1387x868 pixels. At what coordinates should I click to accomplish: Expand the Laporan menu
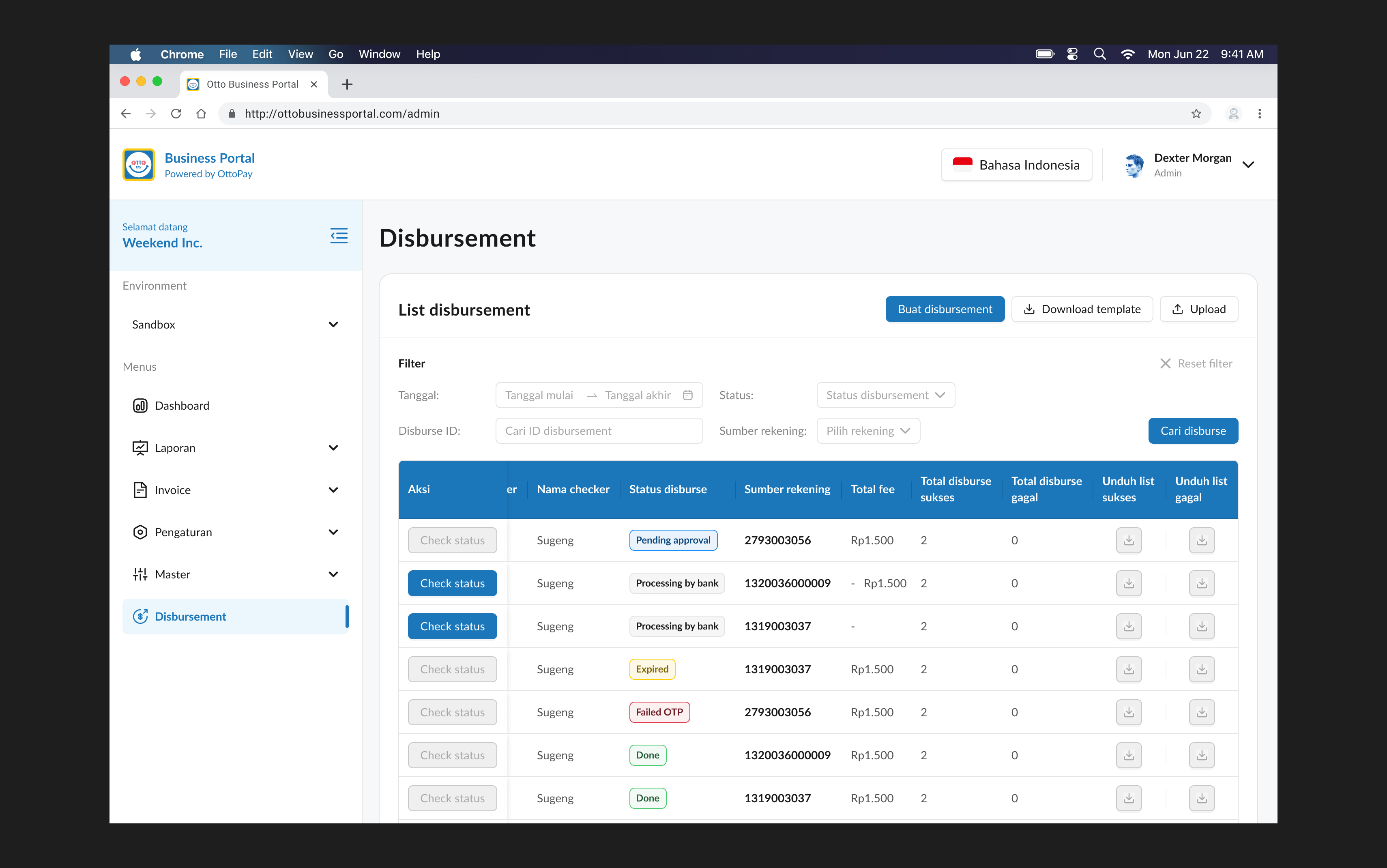click(x=235, y=448)
